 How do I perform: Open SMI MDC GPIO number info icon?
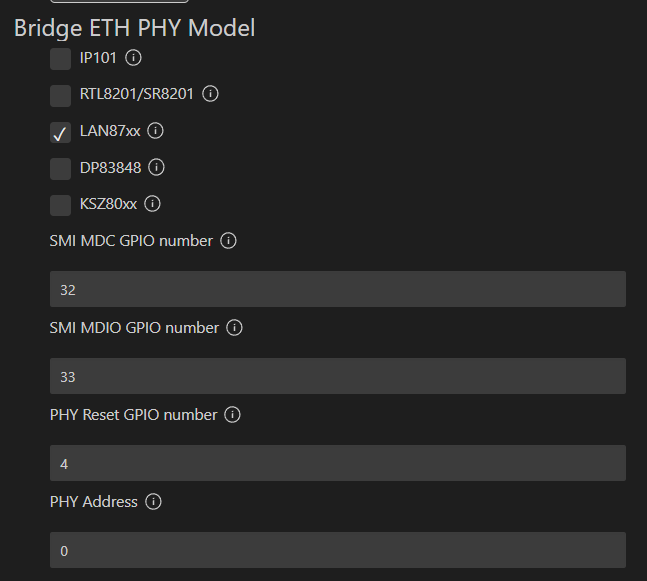point(228,241)
